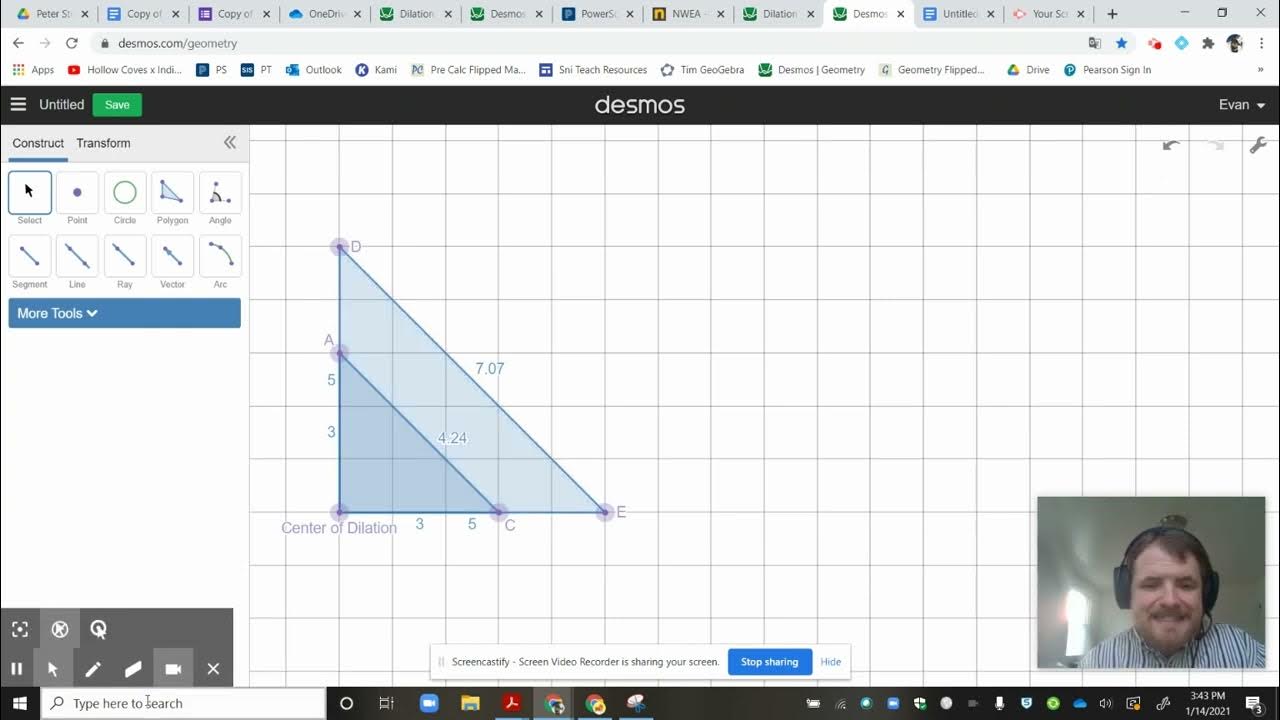
Task: Pause the Screencastify recording
Action: [17, 669]
